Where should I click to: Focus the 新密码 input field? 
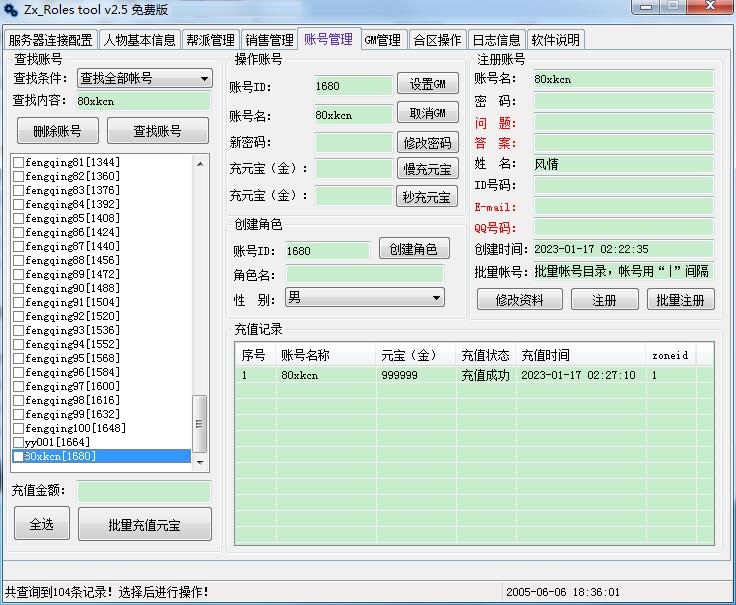(x=353, y=142)
